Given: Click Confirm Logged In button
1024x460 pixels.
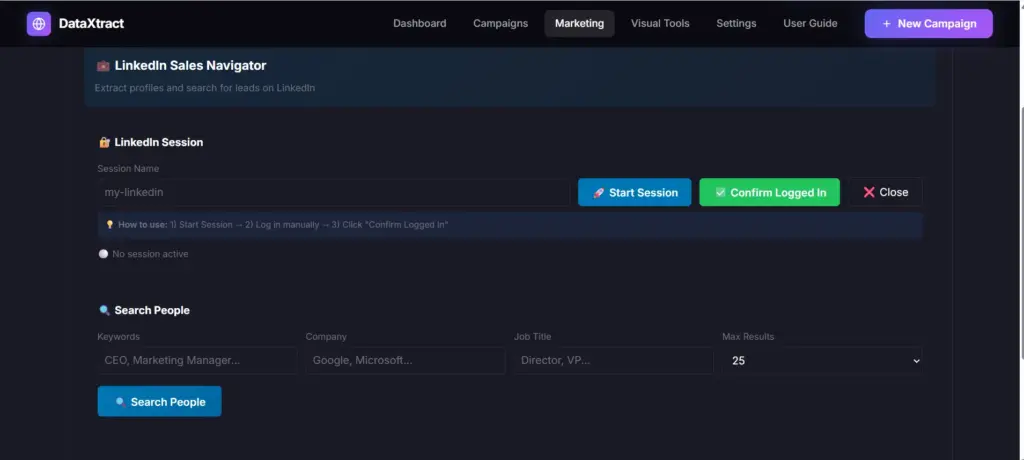Looking at the screenshot, I should point(769,193).
